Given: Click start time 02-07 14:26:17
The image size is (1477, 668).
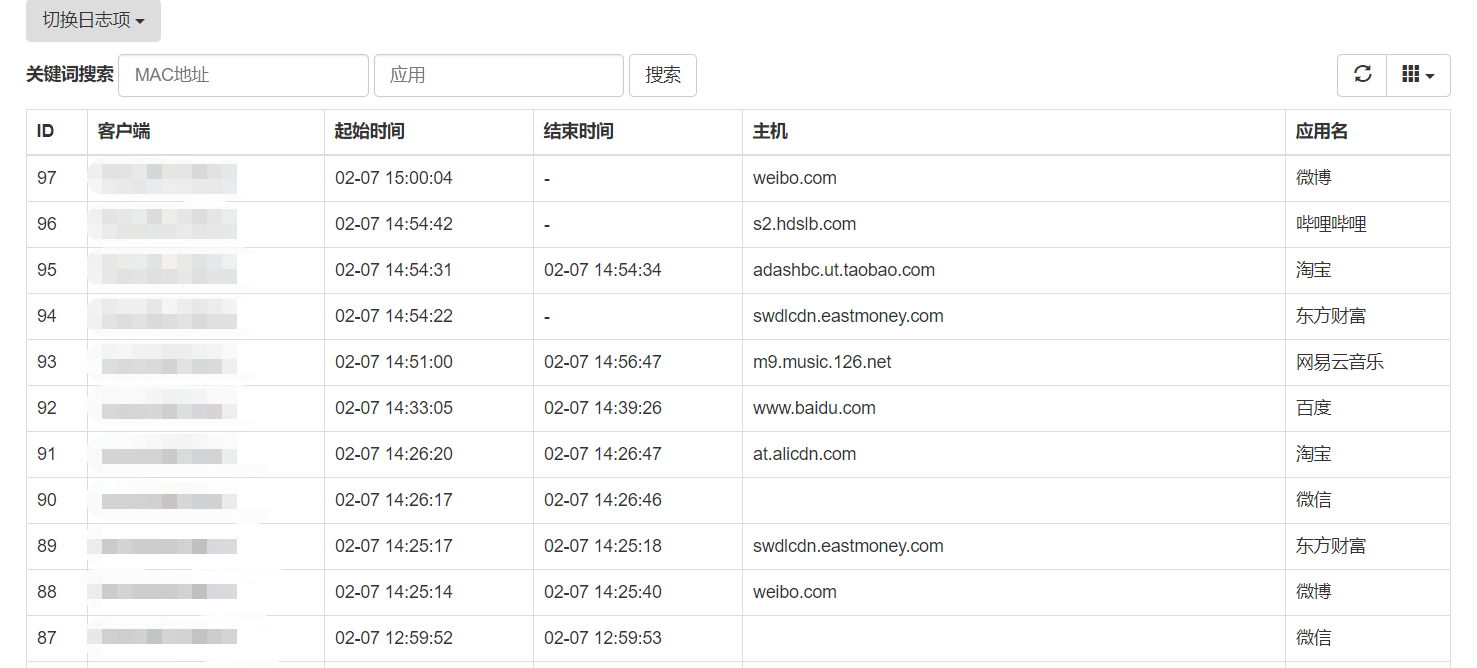Looking at the screenshot, I should click(394, 500).
